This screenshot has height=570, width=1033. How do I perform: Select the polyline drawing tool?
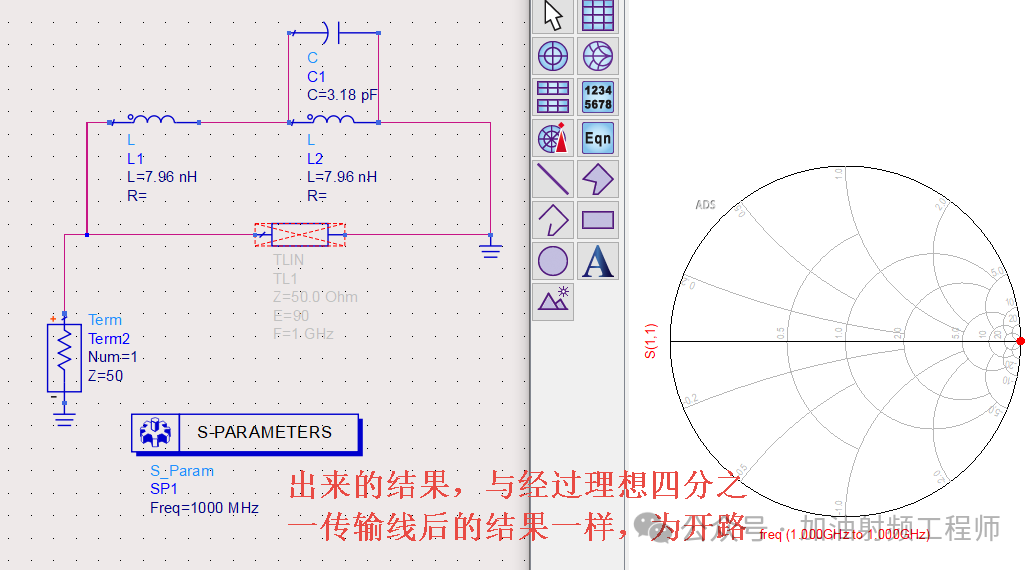click(x=553, y=220)
